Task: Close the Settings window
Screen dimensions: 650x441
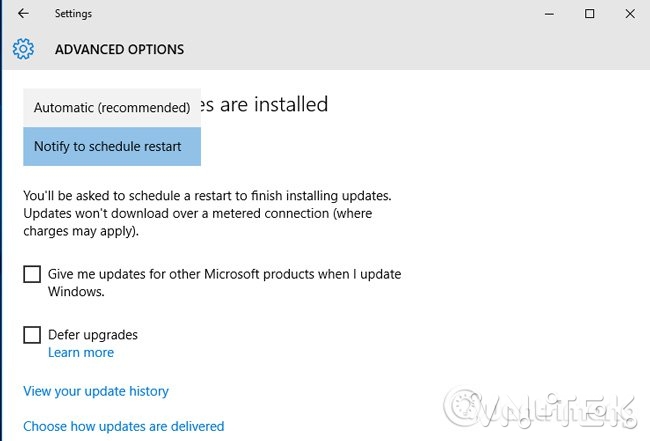Action: pos(630,14)
